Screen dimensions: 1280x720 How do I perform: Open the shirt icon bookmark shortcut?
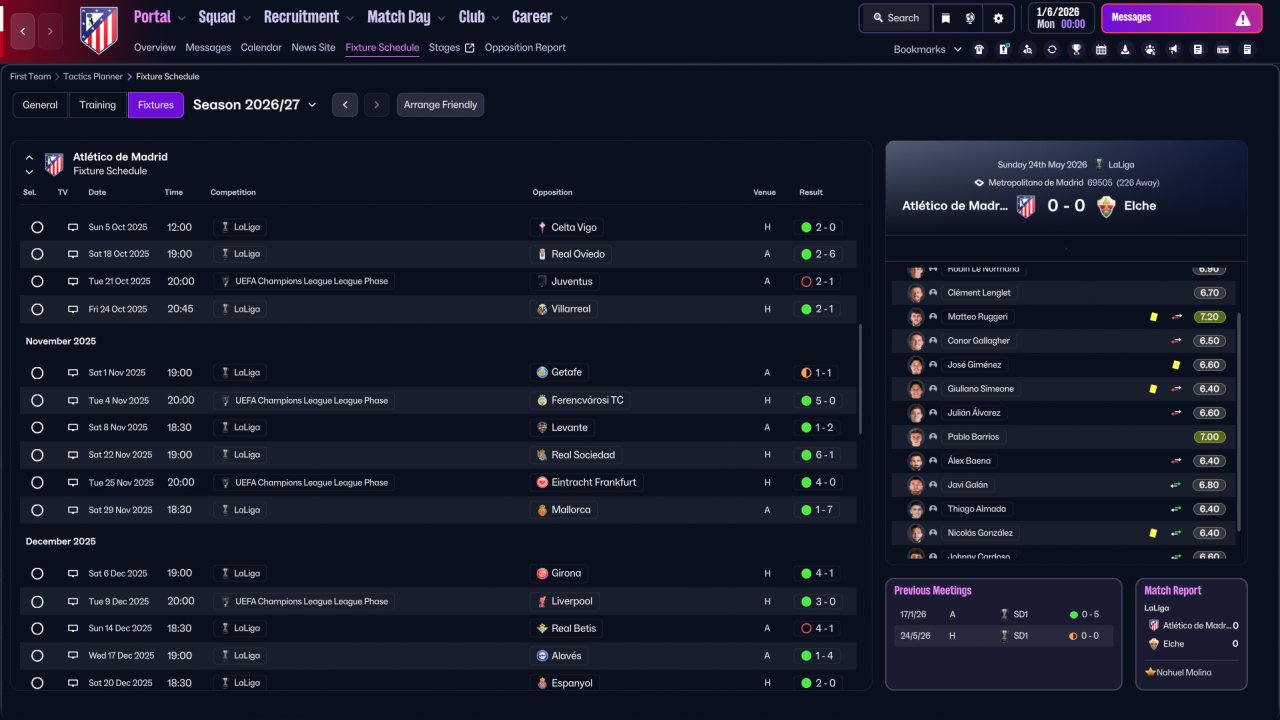point(978,49)
